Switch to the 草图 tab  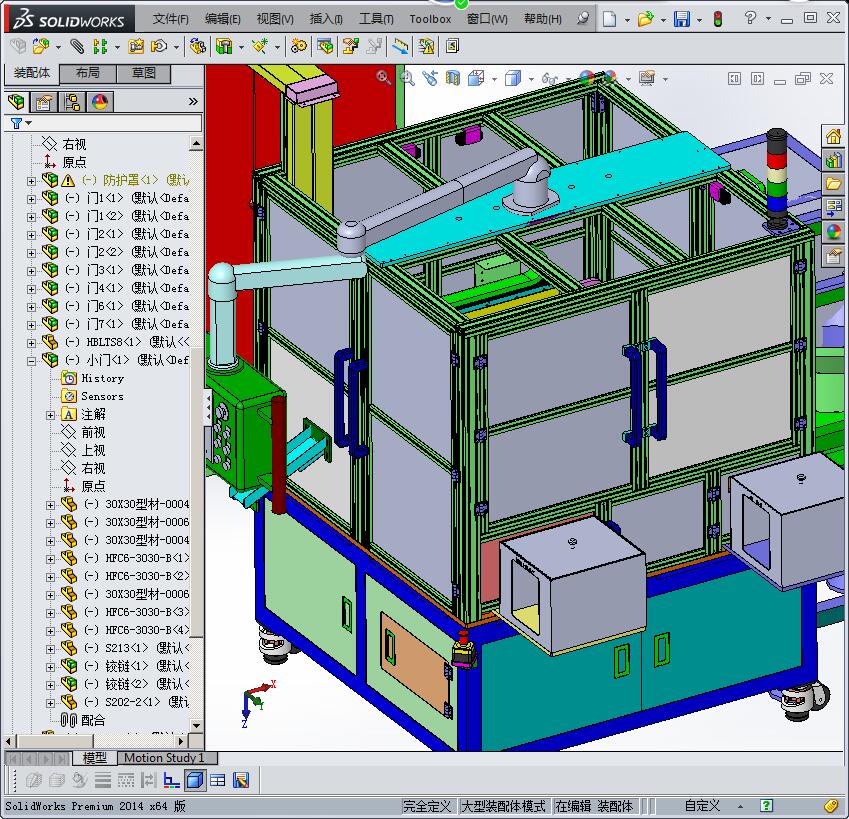pyautogui.click(x=143, y=73)
